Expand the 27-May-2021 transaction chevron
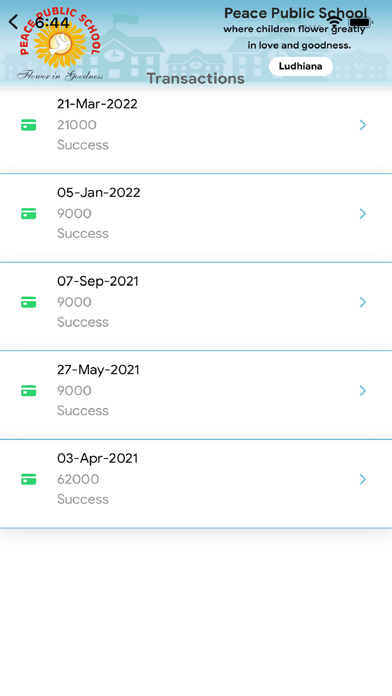The width and height of the screenshot is (392, 696). [x=363, y=391]
